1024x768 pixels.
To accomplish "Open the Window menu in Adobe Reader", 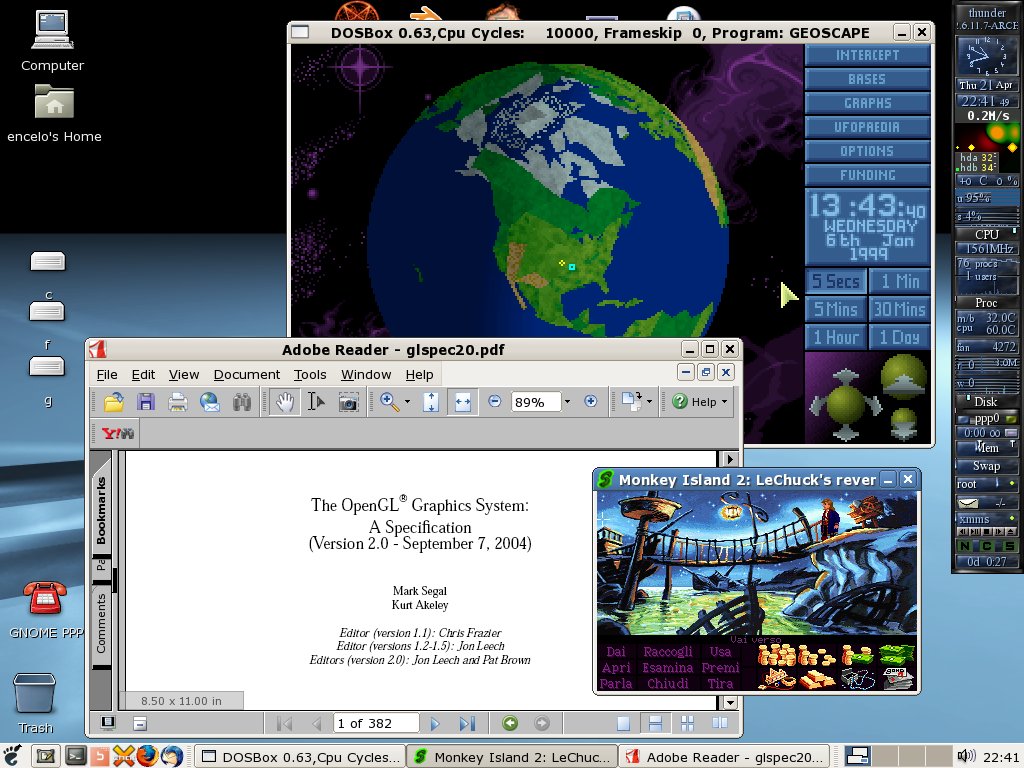I will (x=366, y=374).
